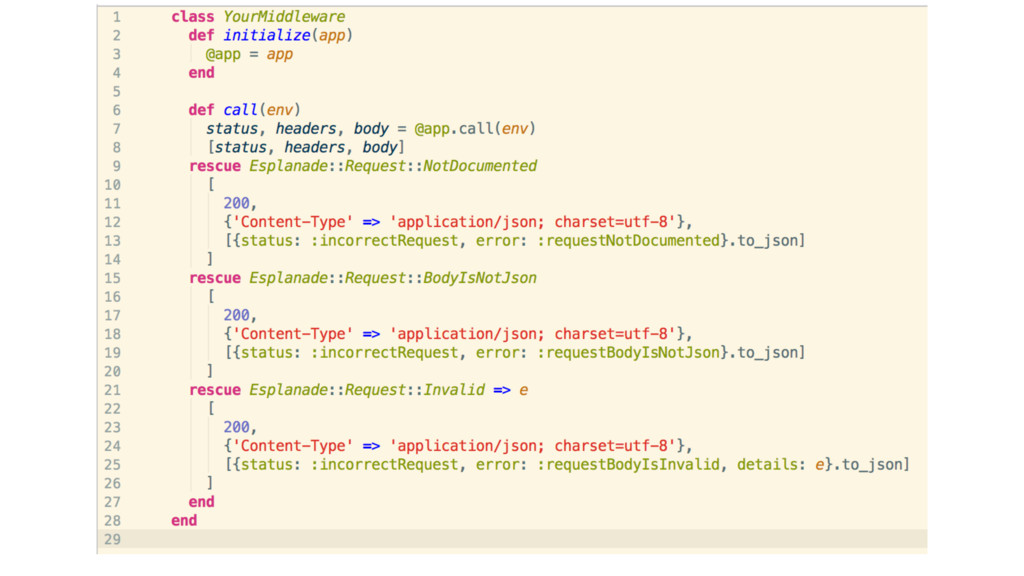
Task: Select line number 21 in the gutter
Action: point(112,391)
